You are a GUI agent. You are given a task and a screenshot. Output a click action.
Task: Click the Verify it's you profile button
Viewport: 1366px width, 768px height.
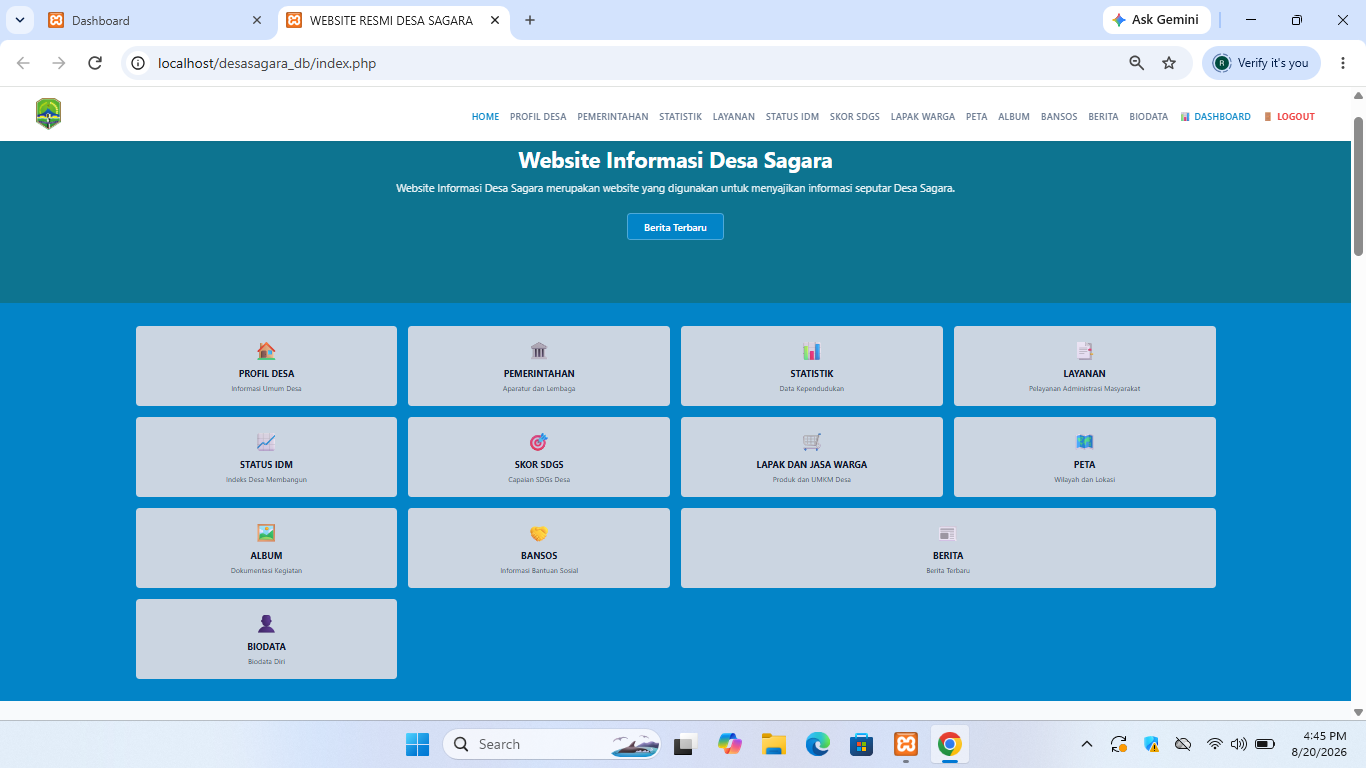[1261, 63]
